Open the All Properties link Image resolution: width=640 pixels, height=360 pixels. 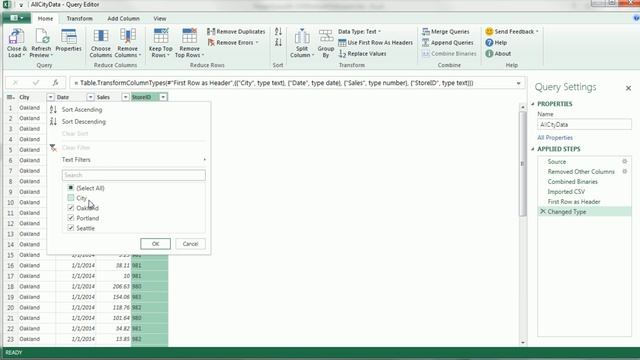point(555,138)
